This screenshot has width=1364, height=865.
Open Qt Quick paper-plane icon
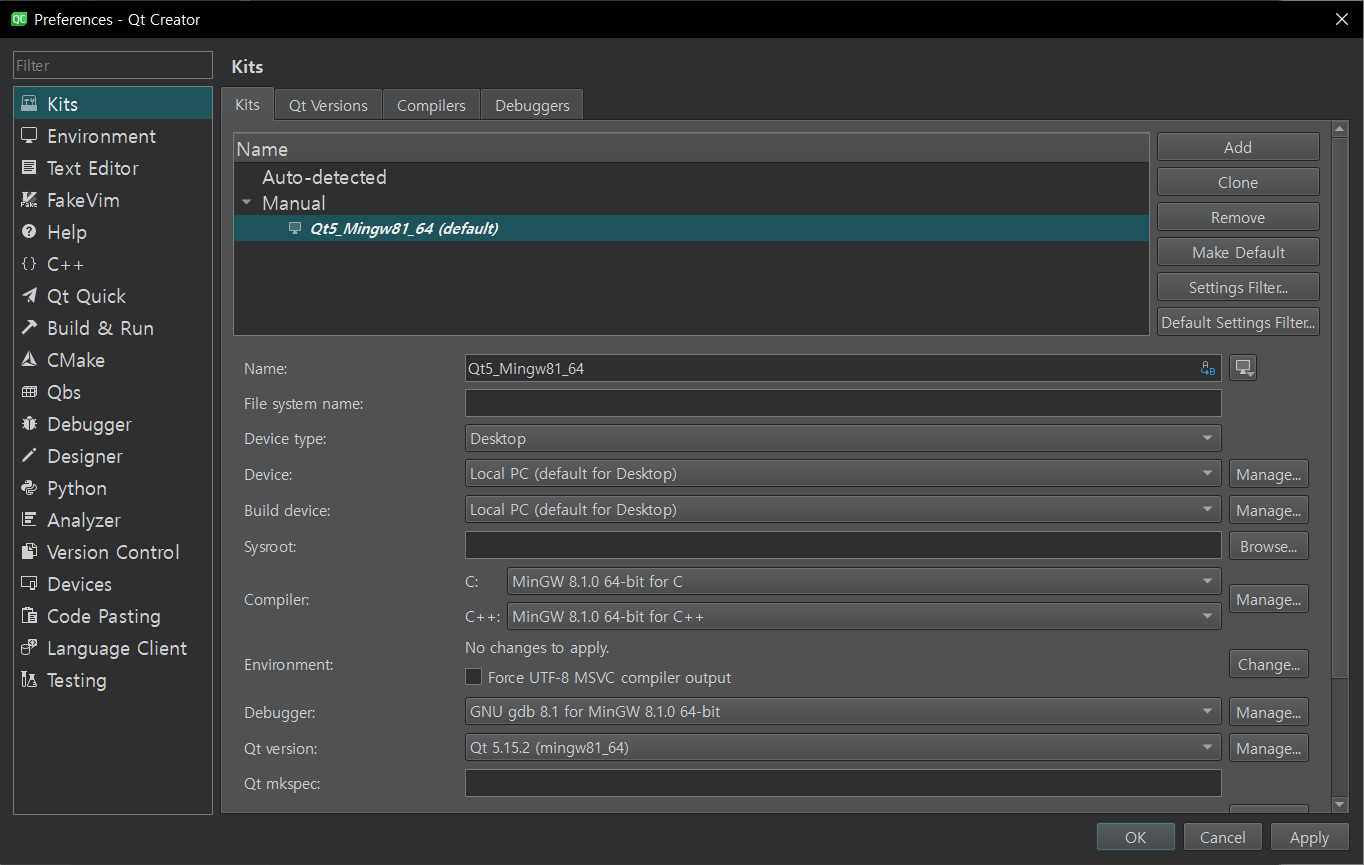click(29, 296)
